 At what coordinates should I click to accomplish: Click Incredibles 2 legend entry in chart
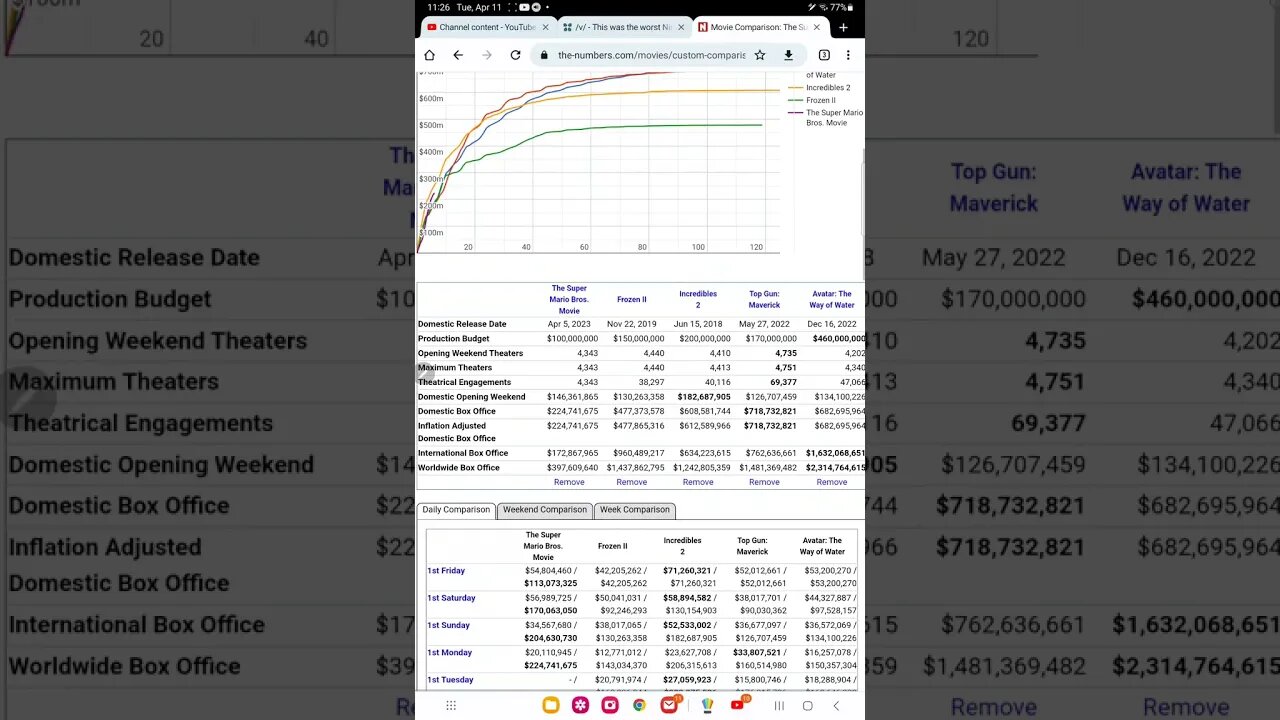(820, 88)
